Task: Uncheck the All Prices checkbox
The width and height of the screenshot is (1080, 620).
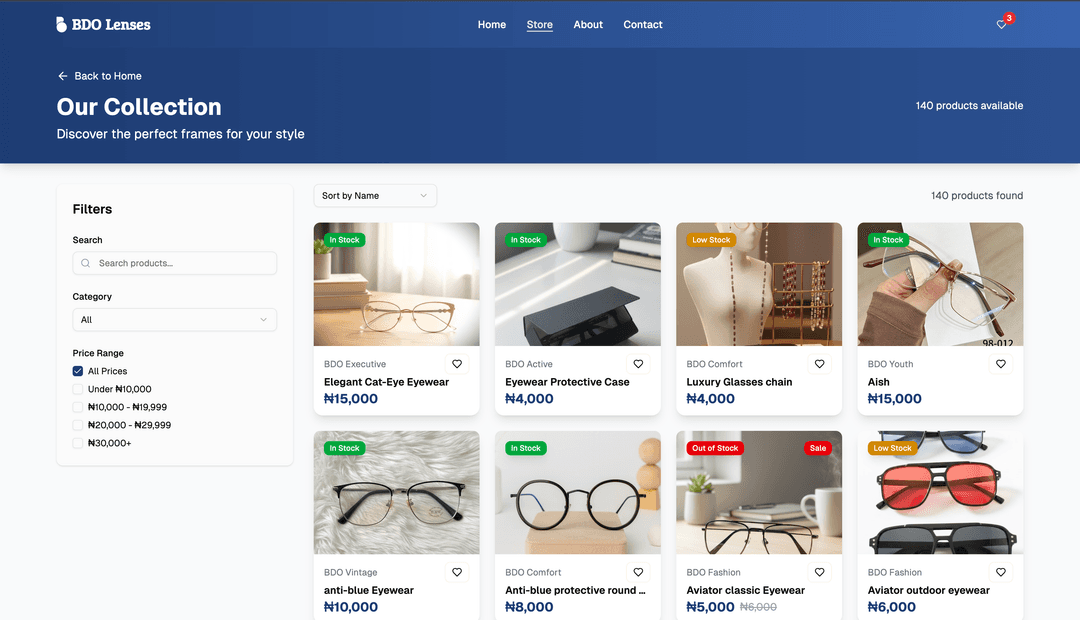Action: 78,371
